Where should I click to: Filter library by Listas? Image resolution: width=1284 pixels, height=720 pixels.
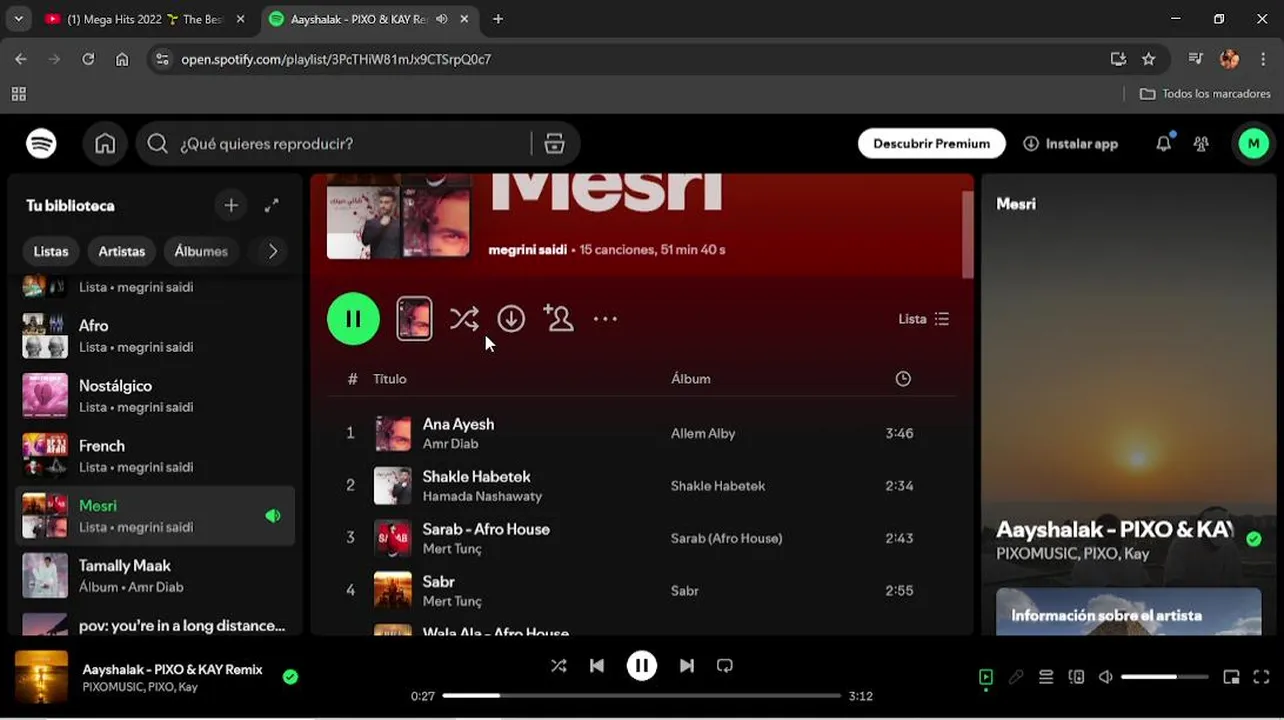pos(51,251)
